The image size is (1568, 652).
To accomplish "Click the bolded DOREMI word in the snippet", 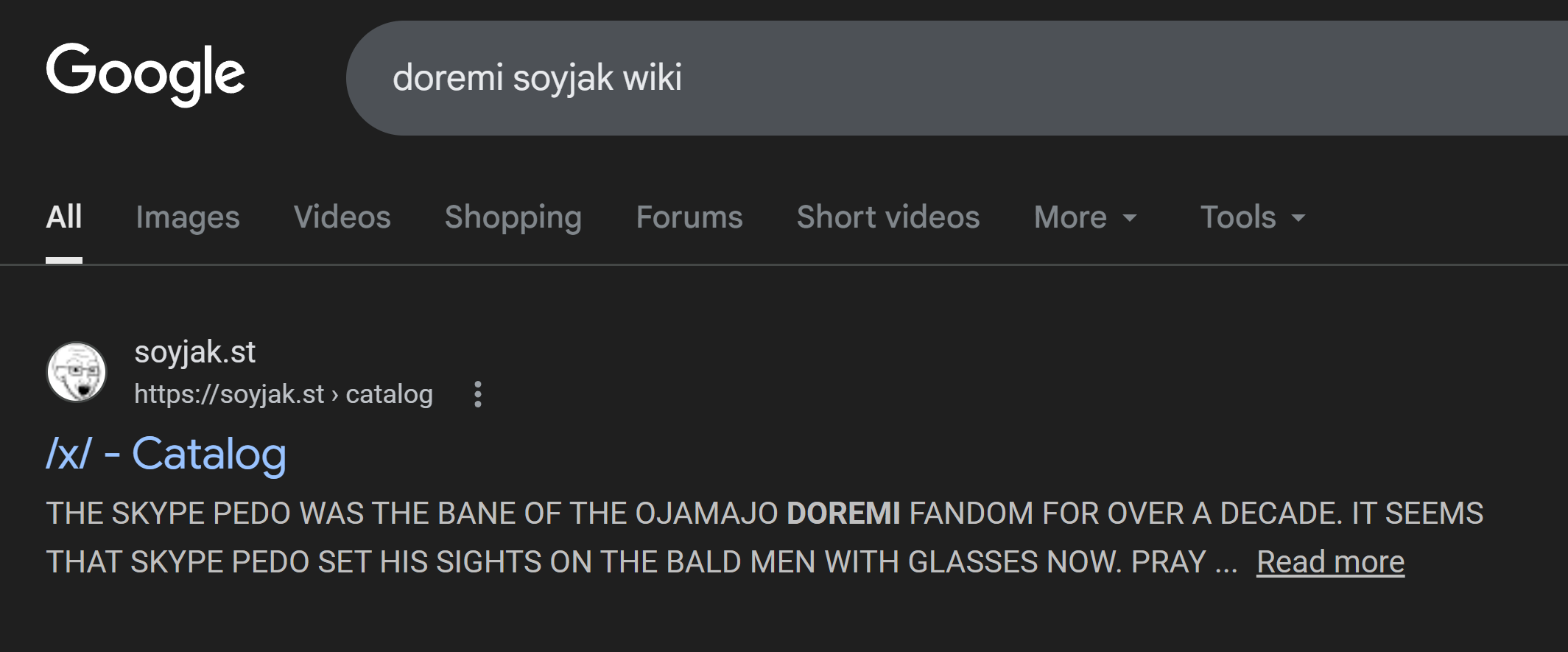I will pos(843,513).
